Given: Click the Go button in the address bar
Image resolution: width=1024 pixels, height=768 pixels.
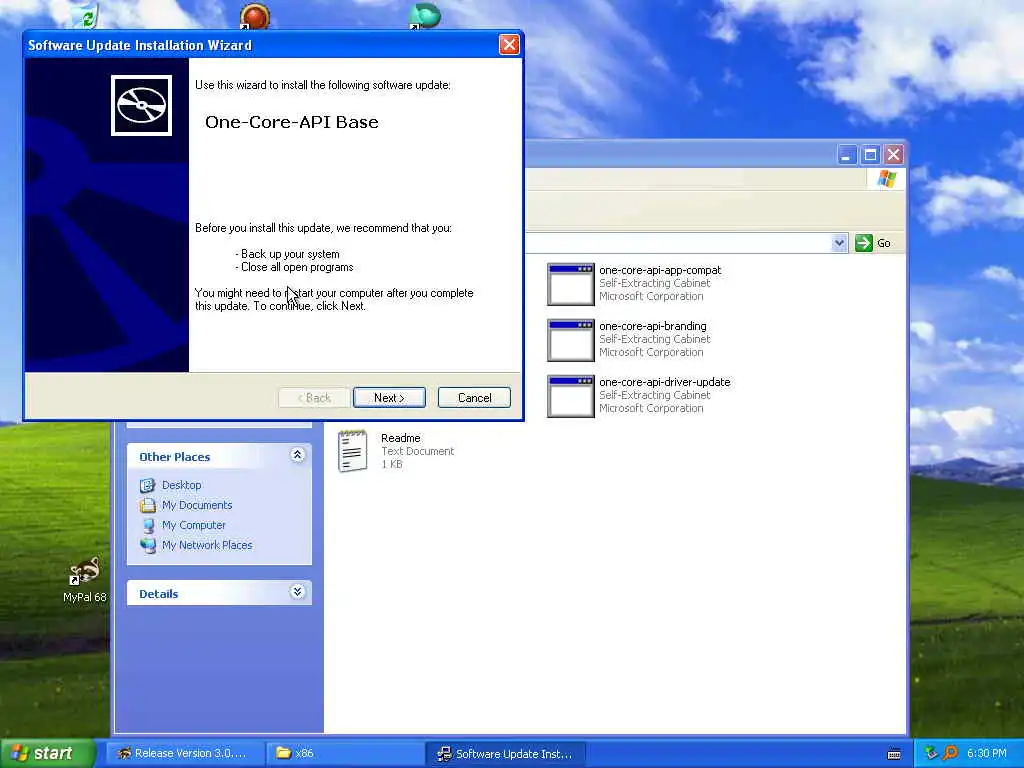Looking at the screenshot, I should [873, 243].
